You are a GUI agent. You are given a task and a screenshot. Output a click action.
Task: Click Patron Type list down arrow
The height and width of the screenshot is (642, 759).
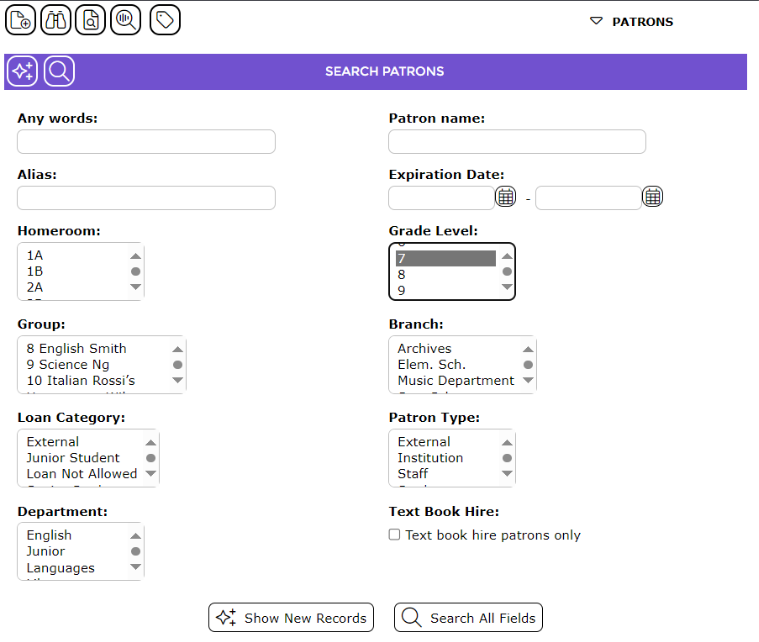tap(507, 474)
